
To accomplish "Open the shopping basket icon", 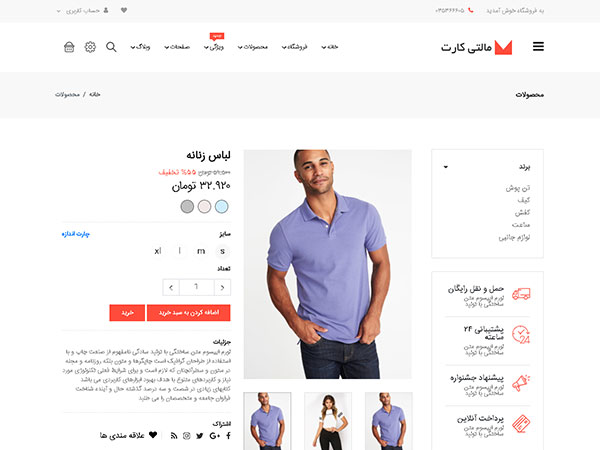I will click(x=69, y=47).
